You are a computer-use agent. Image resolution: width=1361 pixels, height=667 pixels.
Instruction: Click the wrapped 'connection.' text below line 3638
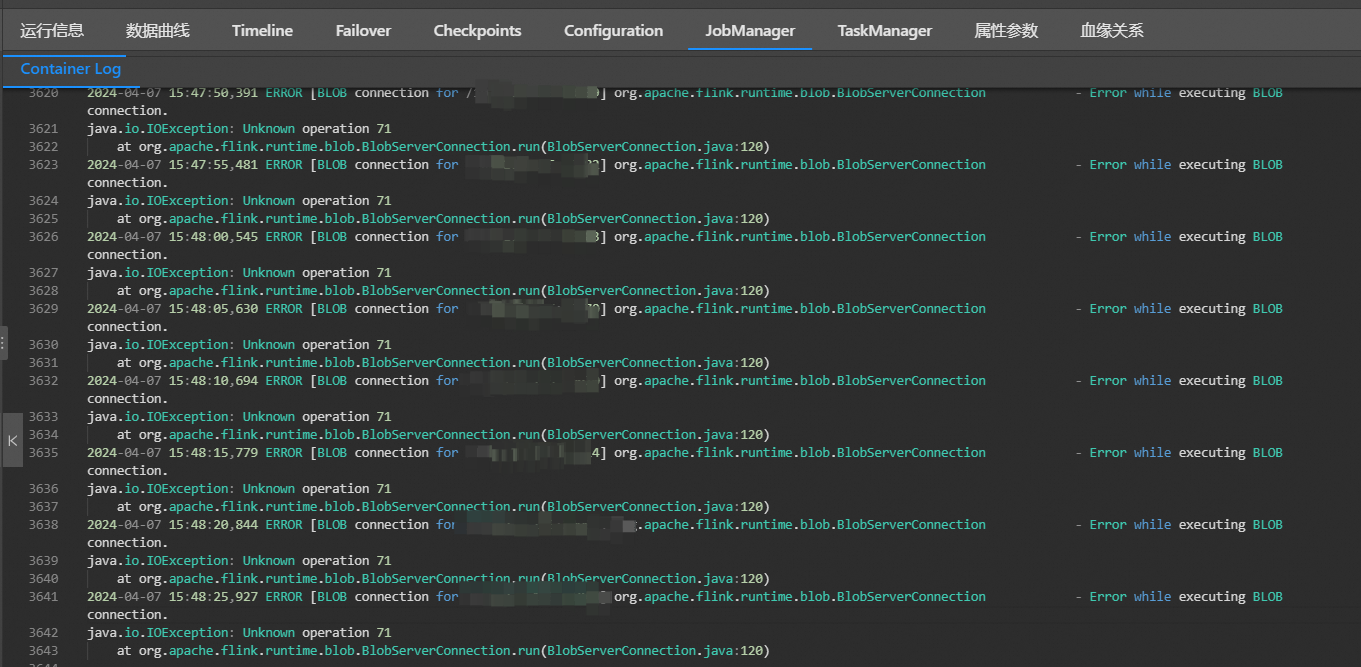(127, 542)
